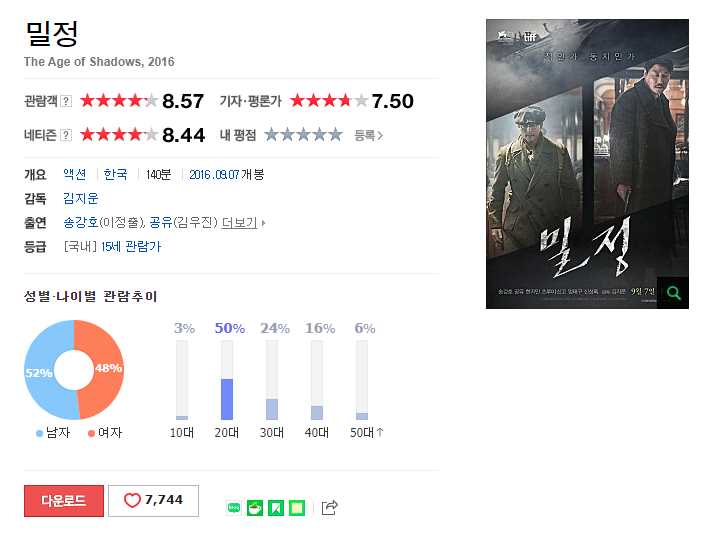Click the magnifier icon on the poster

[x=673, y=292]
